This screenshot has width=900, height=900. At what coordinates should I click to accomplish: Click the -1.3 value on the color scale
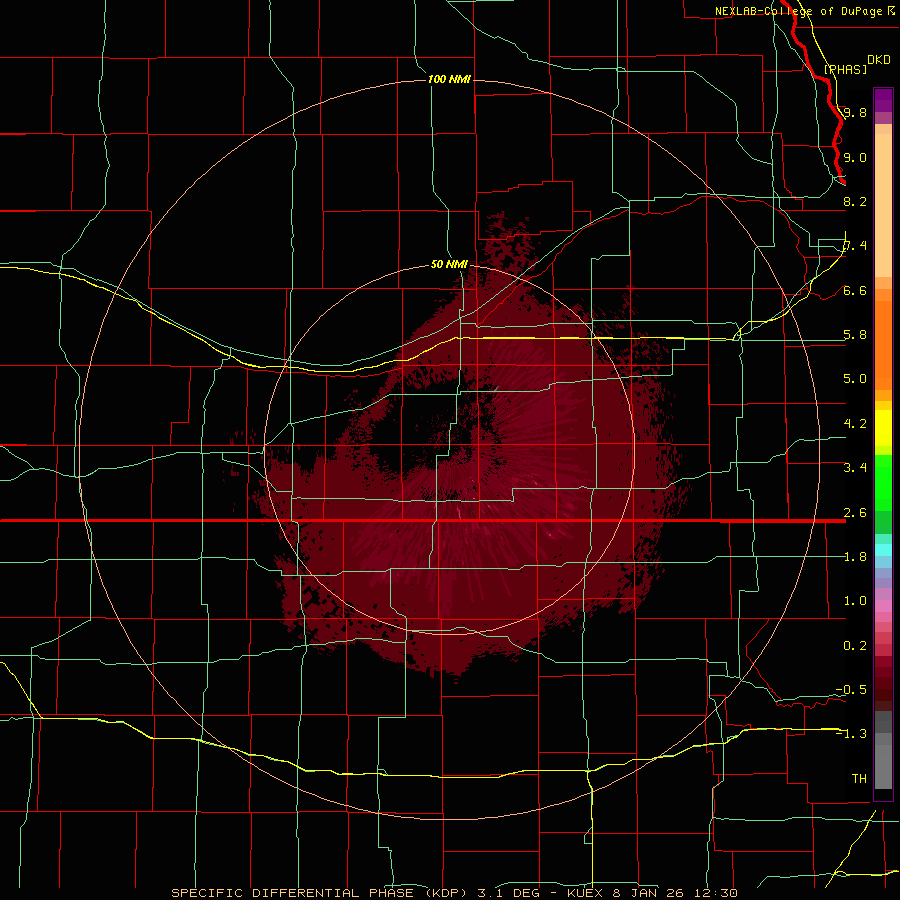(x=851, y=734)
